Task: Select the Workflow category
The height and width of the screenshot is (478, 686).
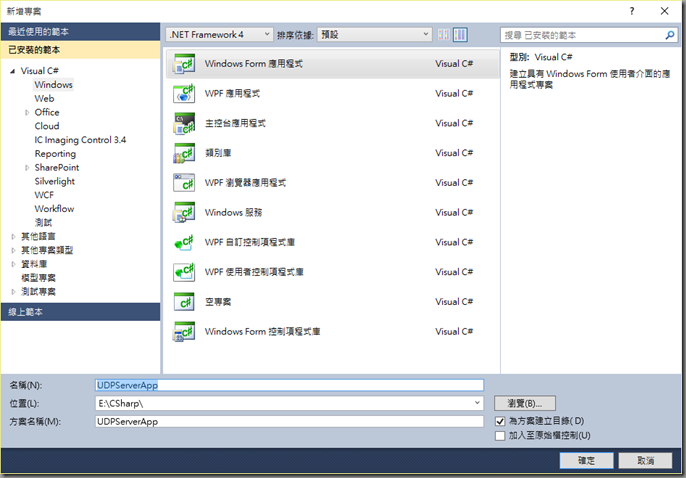Action: pos(54,209)
